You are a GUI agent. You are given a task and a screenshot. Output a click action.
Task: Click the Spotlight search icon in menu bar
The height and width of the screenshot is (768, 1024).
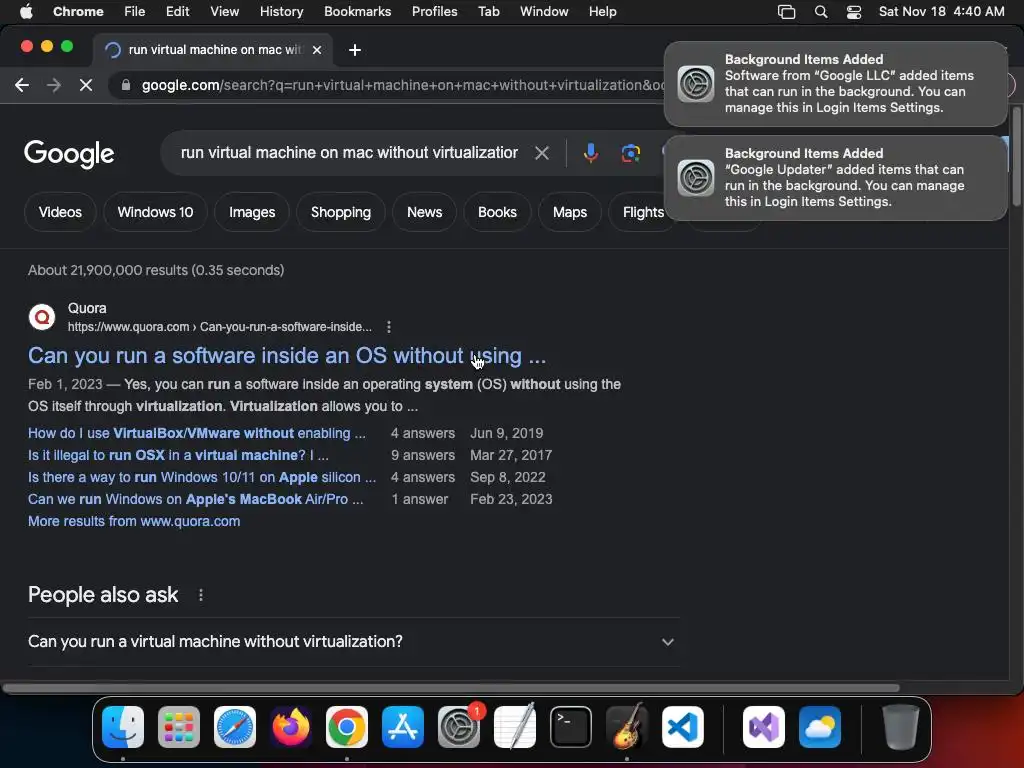(821, 12)
